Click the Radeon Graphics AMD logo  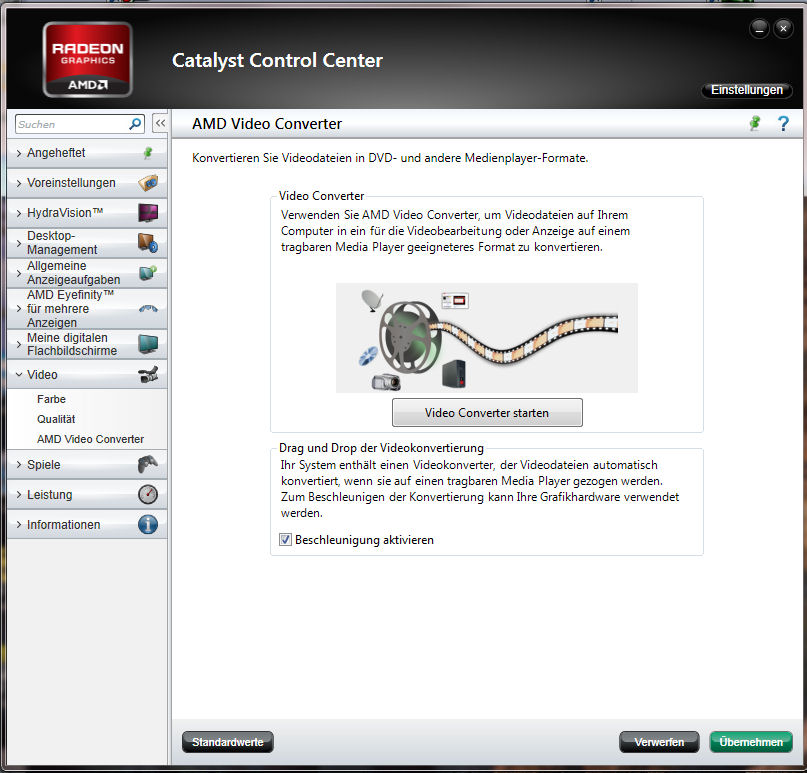pyautogui.click(x=87, y=60)
